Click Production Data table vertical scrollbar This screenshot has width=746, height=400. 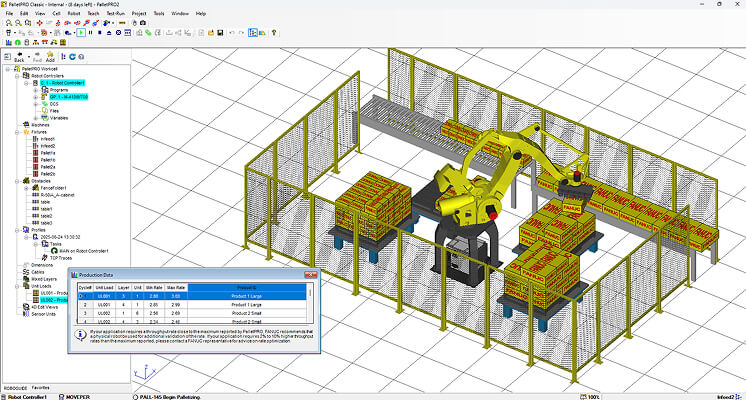(x=311, y=303)
